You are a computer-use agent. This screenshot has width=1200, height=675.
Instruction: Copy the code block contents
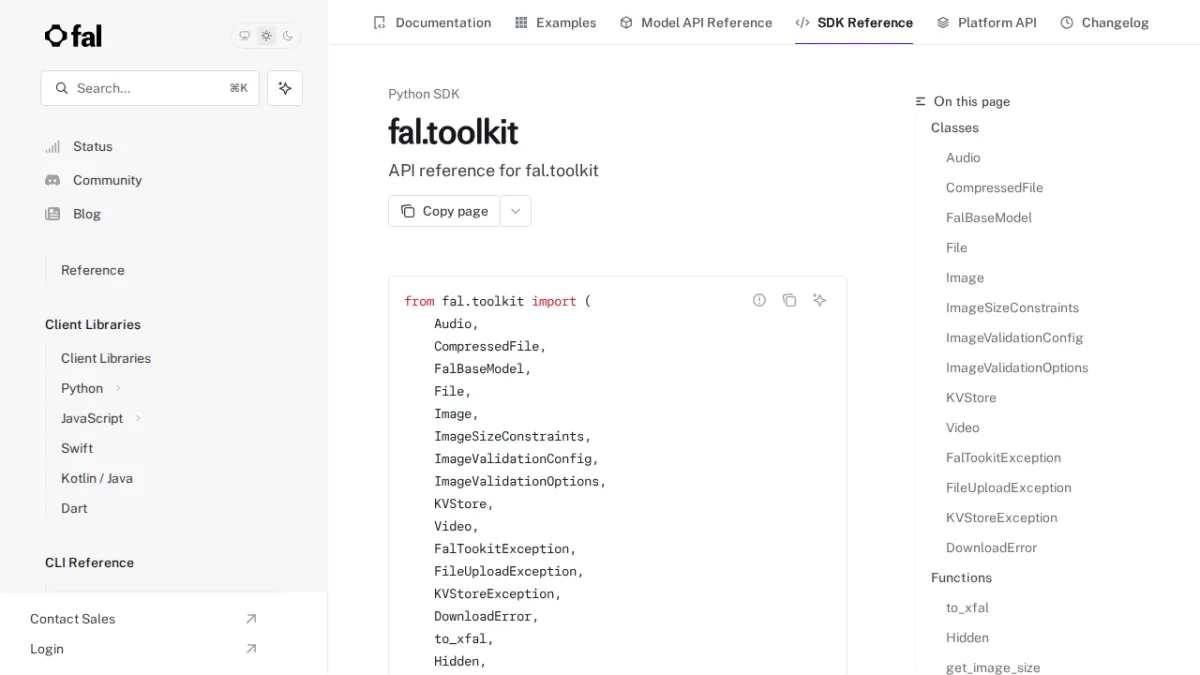click(x=789, y=300)
